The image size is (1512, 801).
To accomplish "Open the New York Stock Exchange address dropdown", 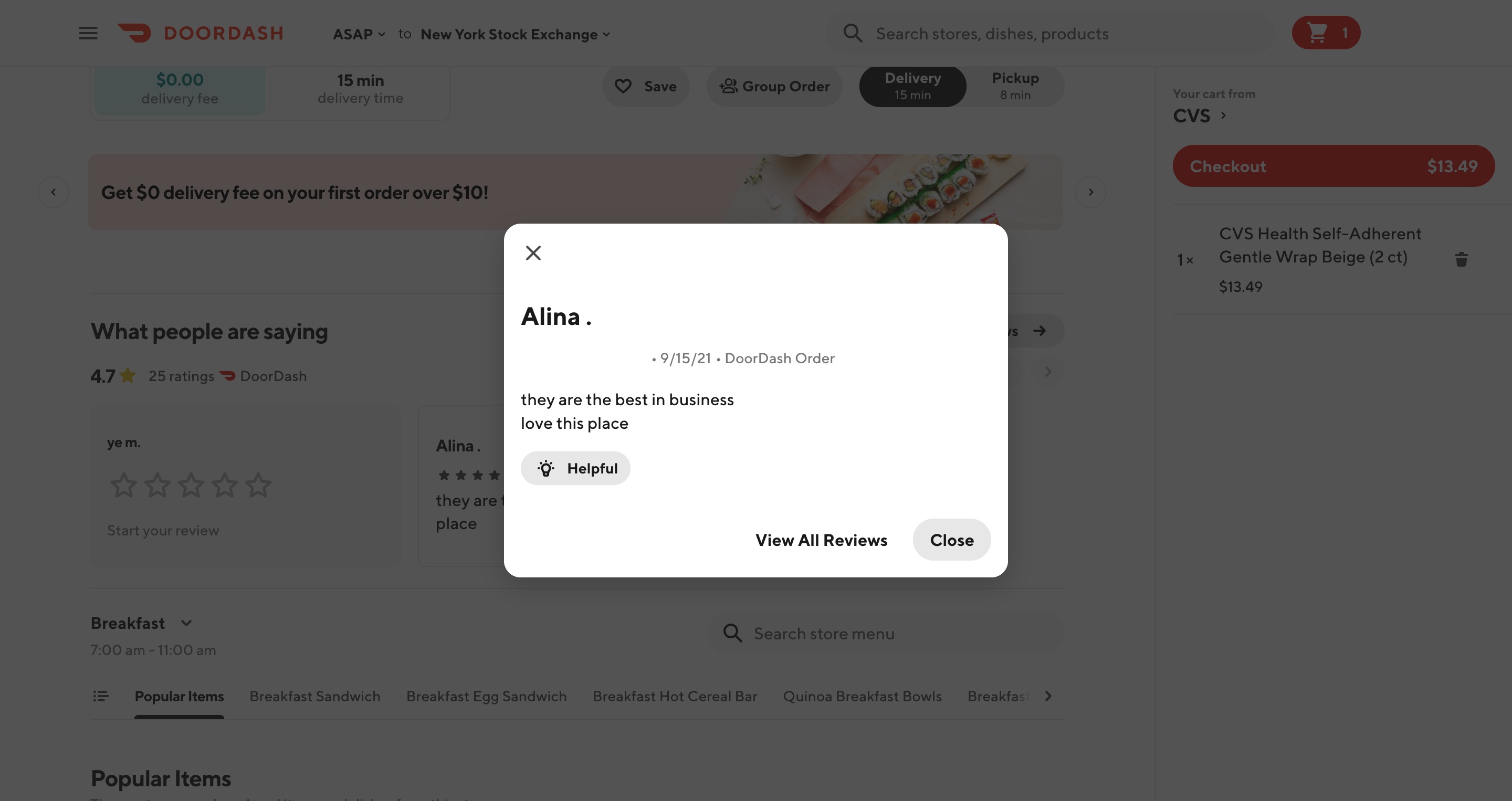I will pyautogui.click(x=516, y=34).
